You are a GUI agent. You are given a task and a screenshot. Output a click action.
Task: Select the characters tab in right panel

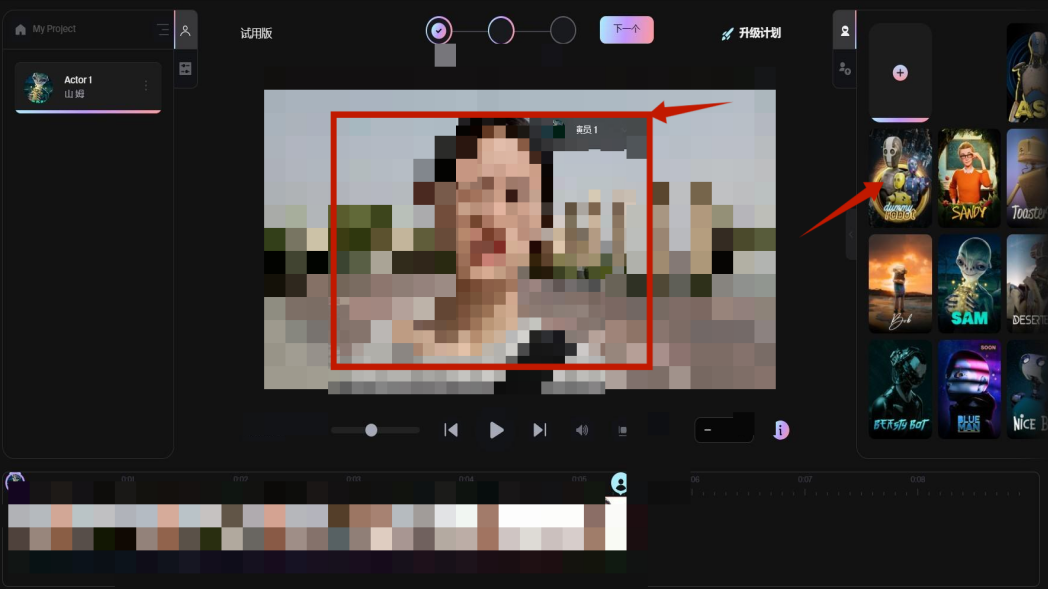point(845,31)
